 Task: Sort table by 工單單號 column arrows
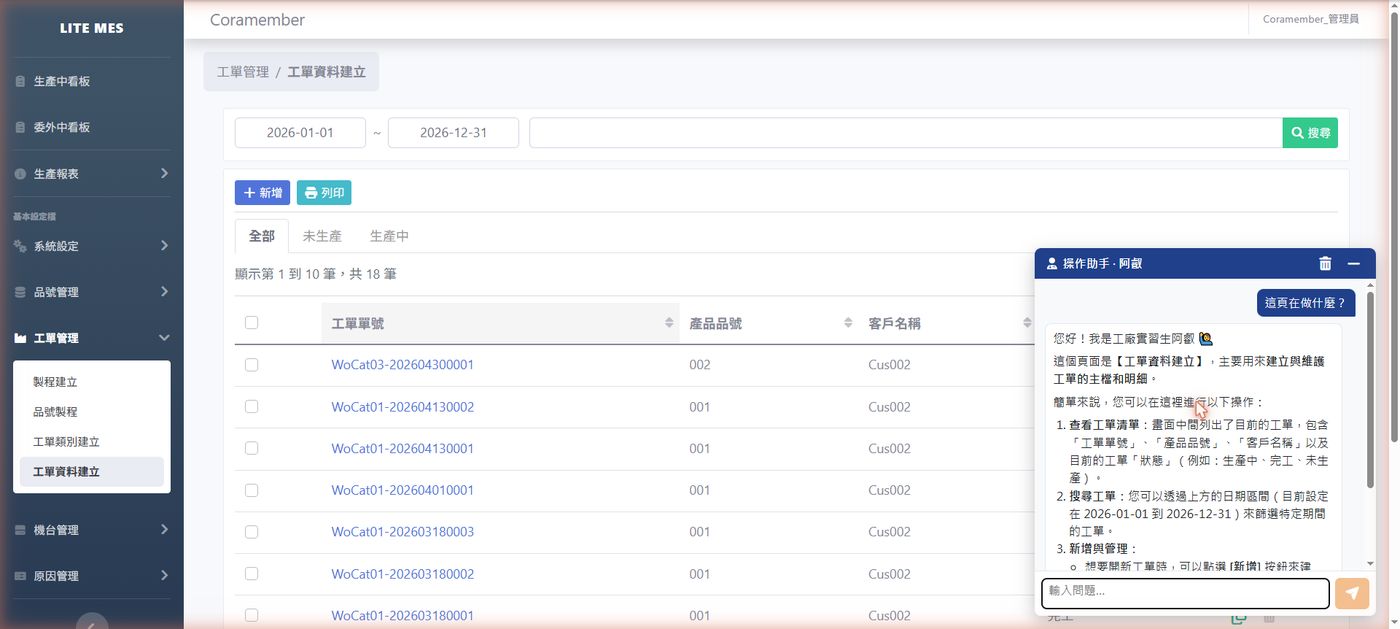click(669, 323)
